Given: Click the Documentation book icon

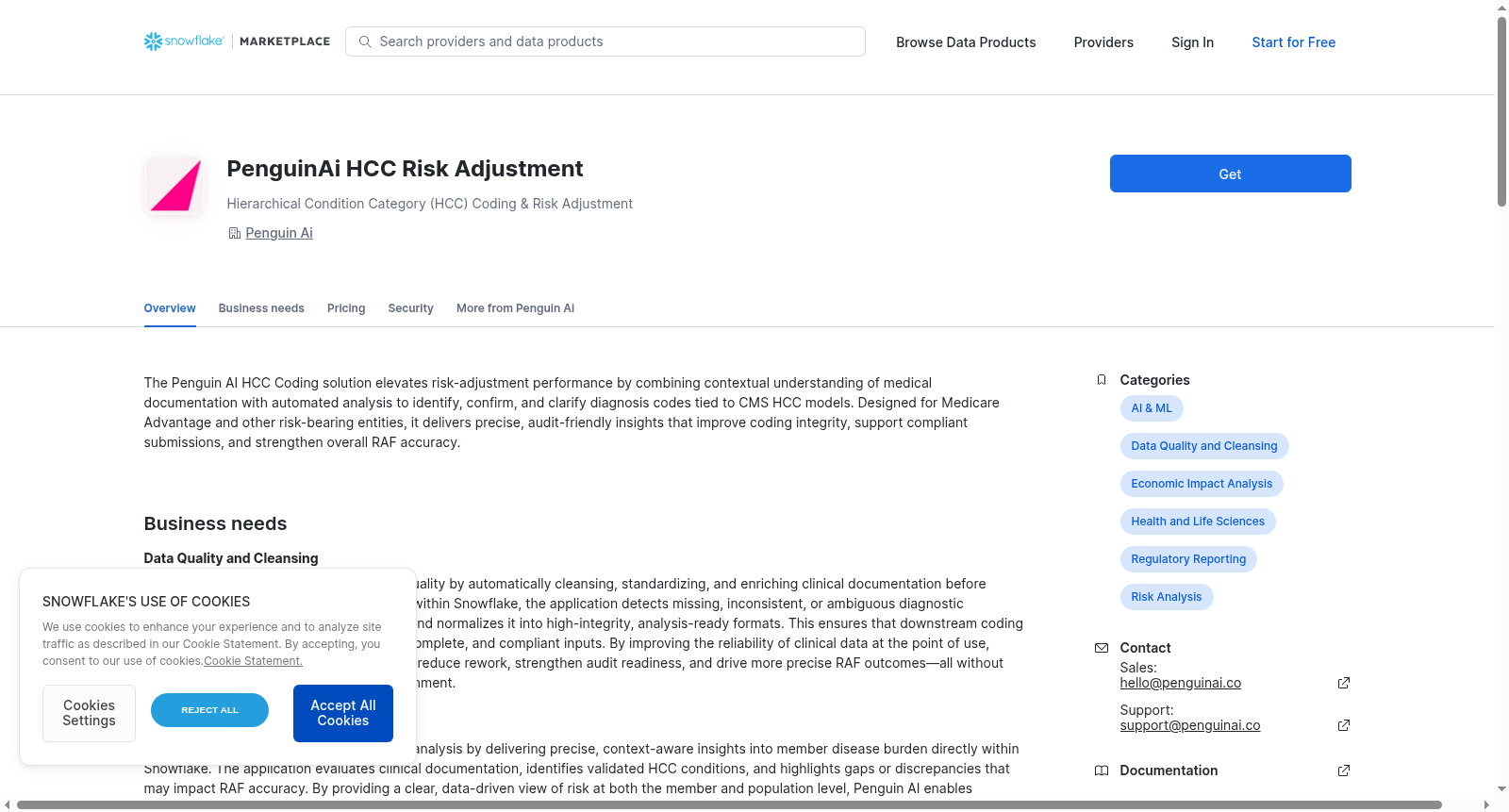Looking at the screenshot, I should pyautogui.click(x=1102, y=771).
